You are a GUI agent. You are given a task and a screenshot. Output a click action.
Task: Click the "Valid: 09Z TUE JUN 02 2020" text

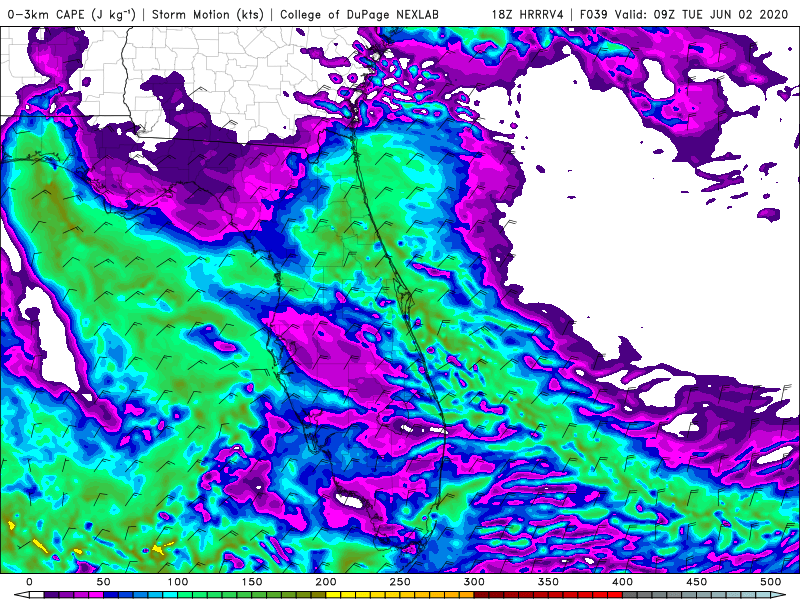tap(702, 14)
